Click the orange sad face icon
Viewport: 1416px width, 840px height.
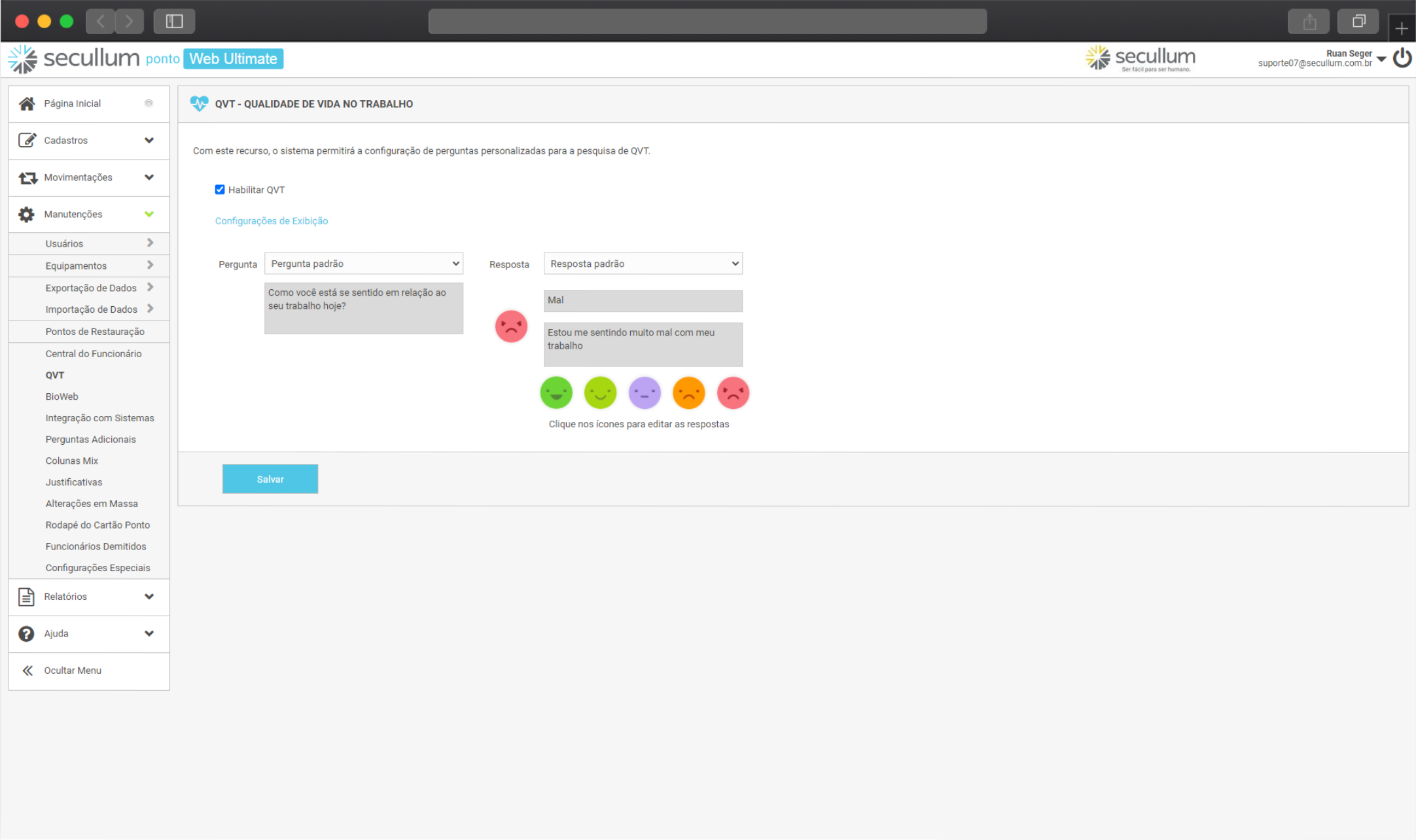(x=688, y=393)
